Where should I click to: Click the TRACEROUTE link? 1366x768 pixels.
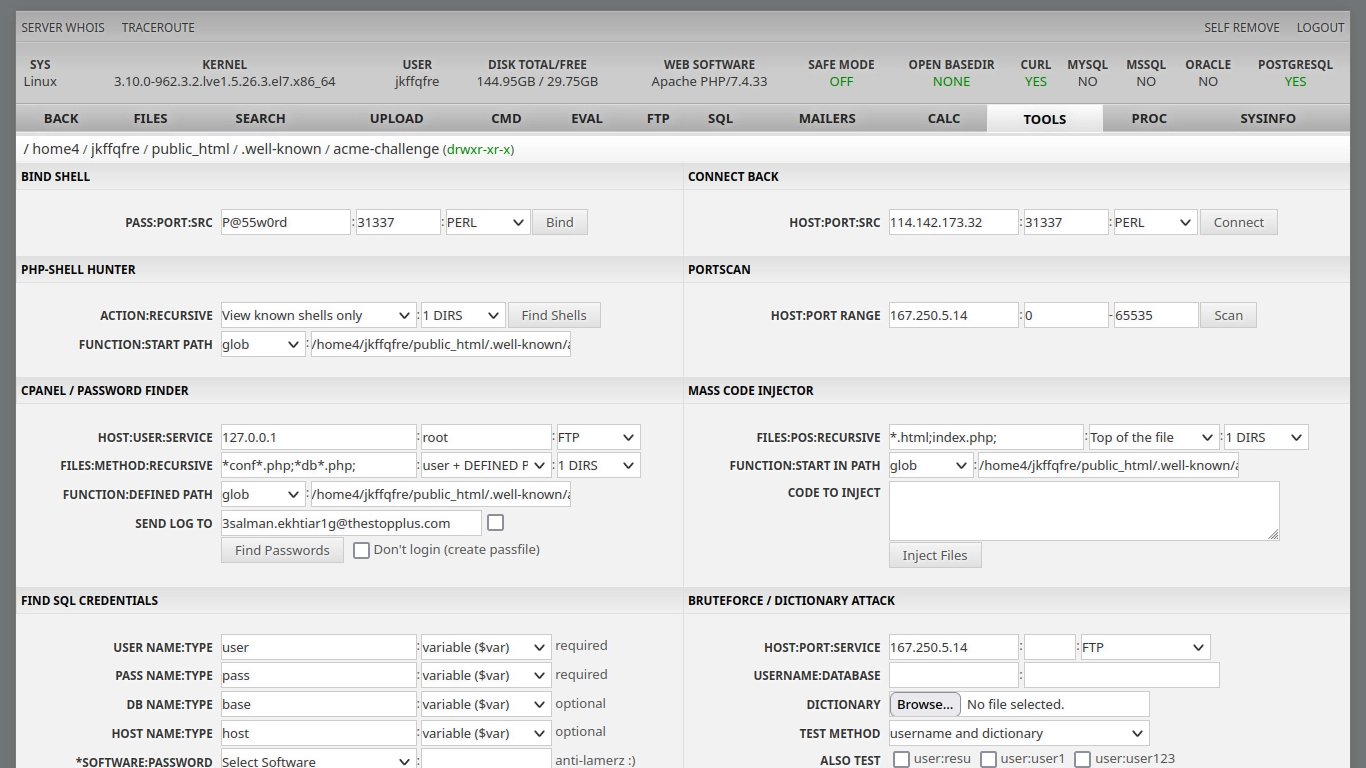point(158,27)
